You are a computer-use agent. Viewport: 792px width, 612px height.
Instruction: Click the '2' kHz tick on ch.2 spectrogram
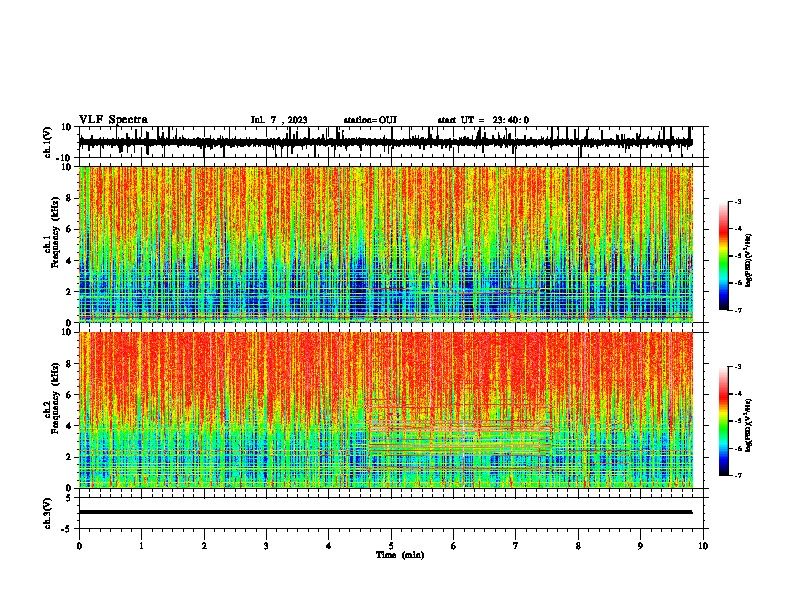coord(70,457)
